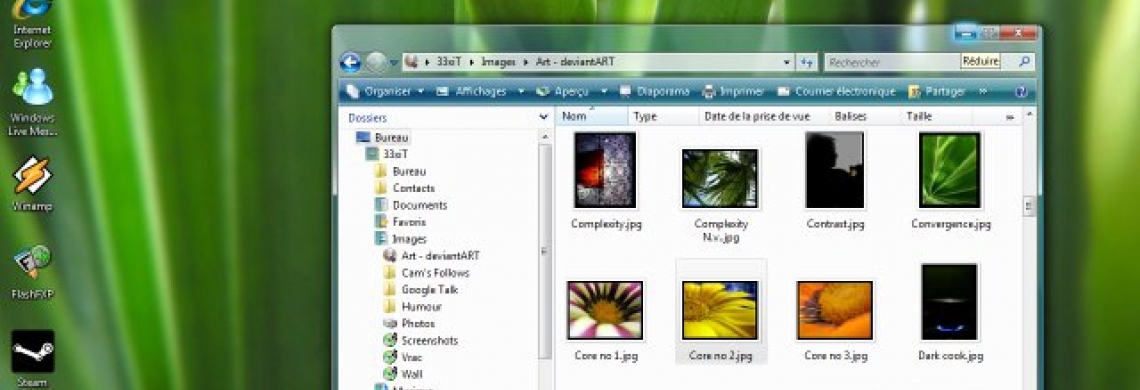Image resolution: width=1140 pixels, height=390 pixels.
Task: Click Partager toolbar button
Action: [x=936, y=92]
